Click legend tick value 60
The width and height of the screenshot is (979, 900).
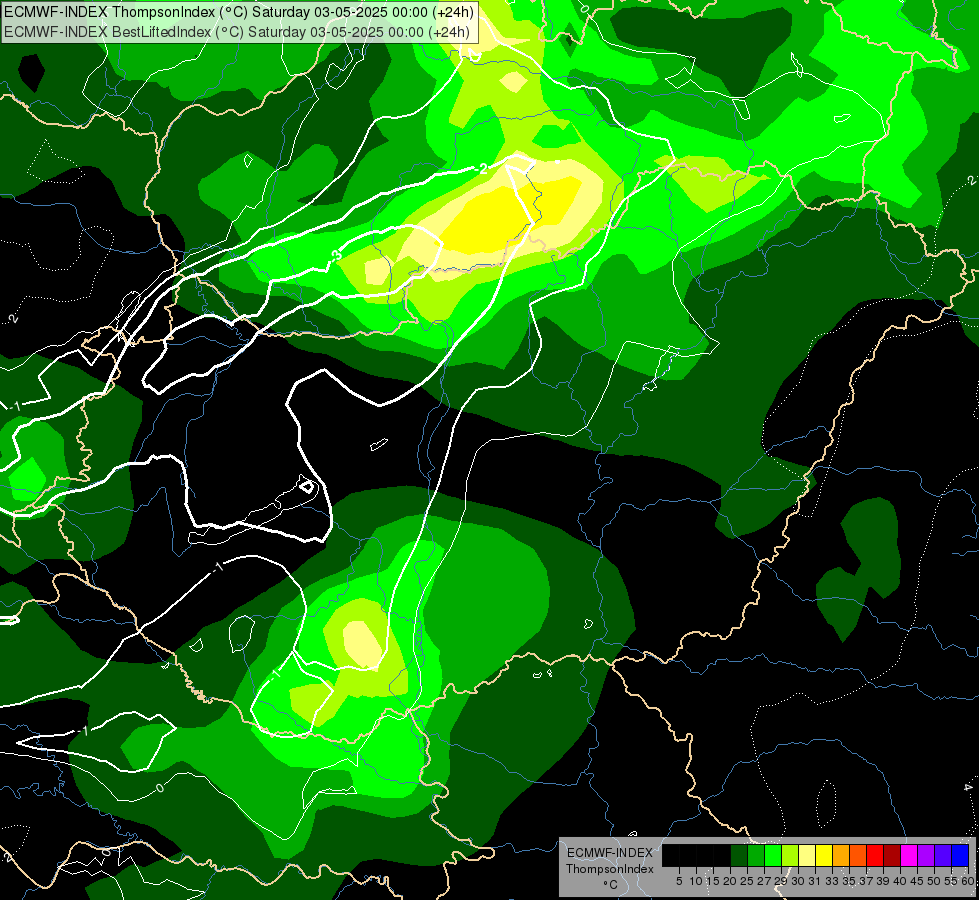[968, 881]
